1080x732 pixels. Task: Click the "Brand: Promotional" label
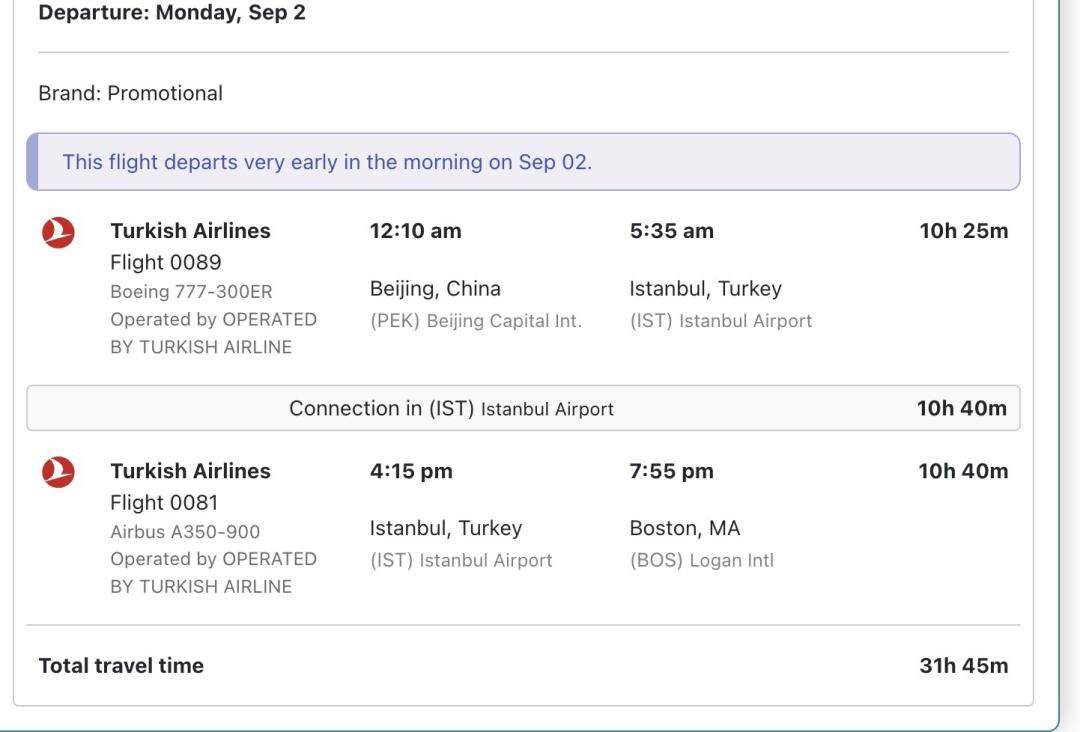[130, 93]
